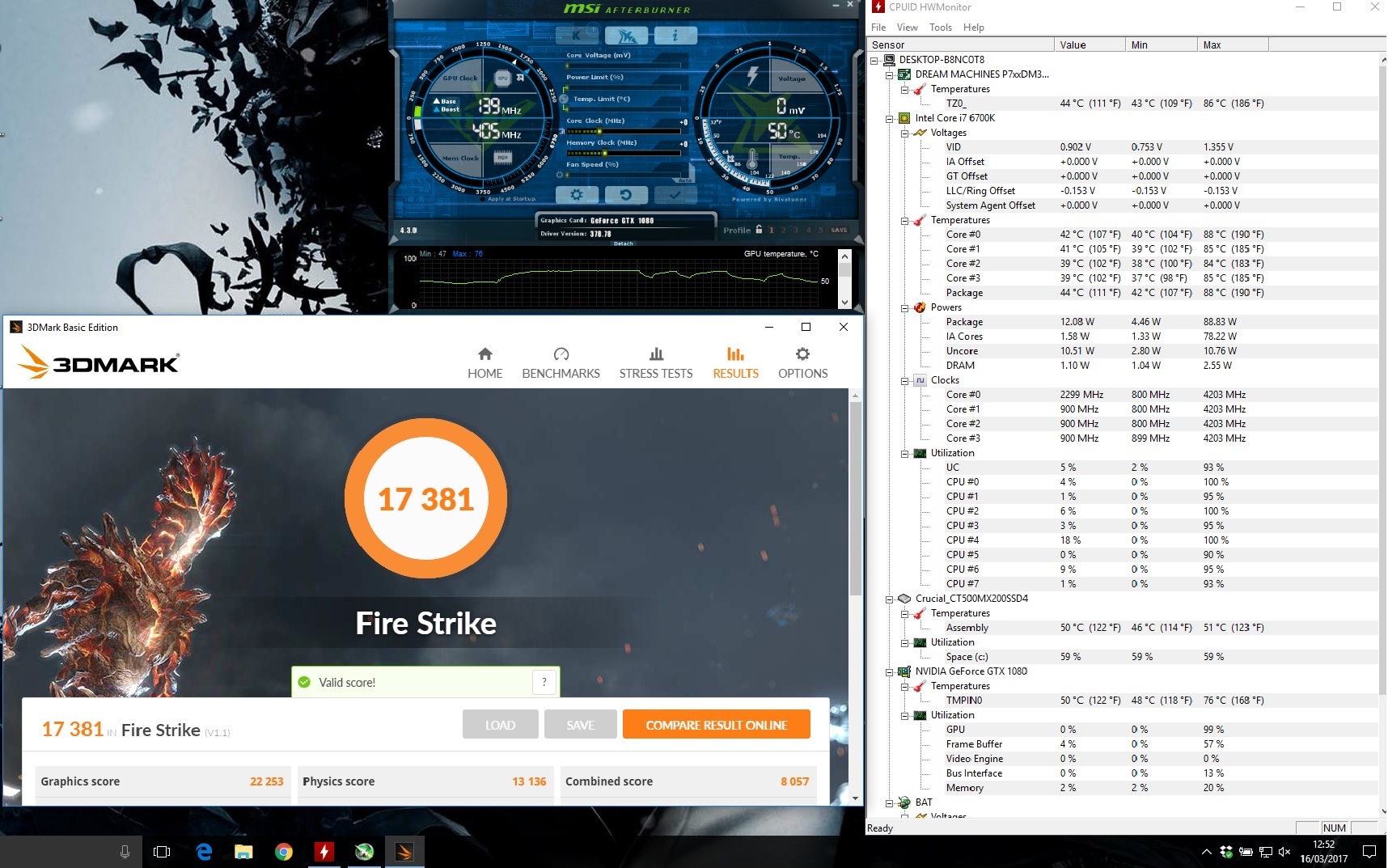Open 3DMark RESULTS tab
The width and height of the screenshot is (1388, 868).
tap(735, 364)
